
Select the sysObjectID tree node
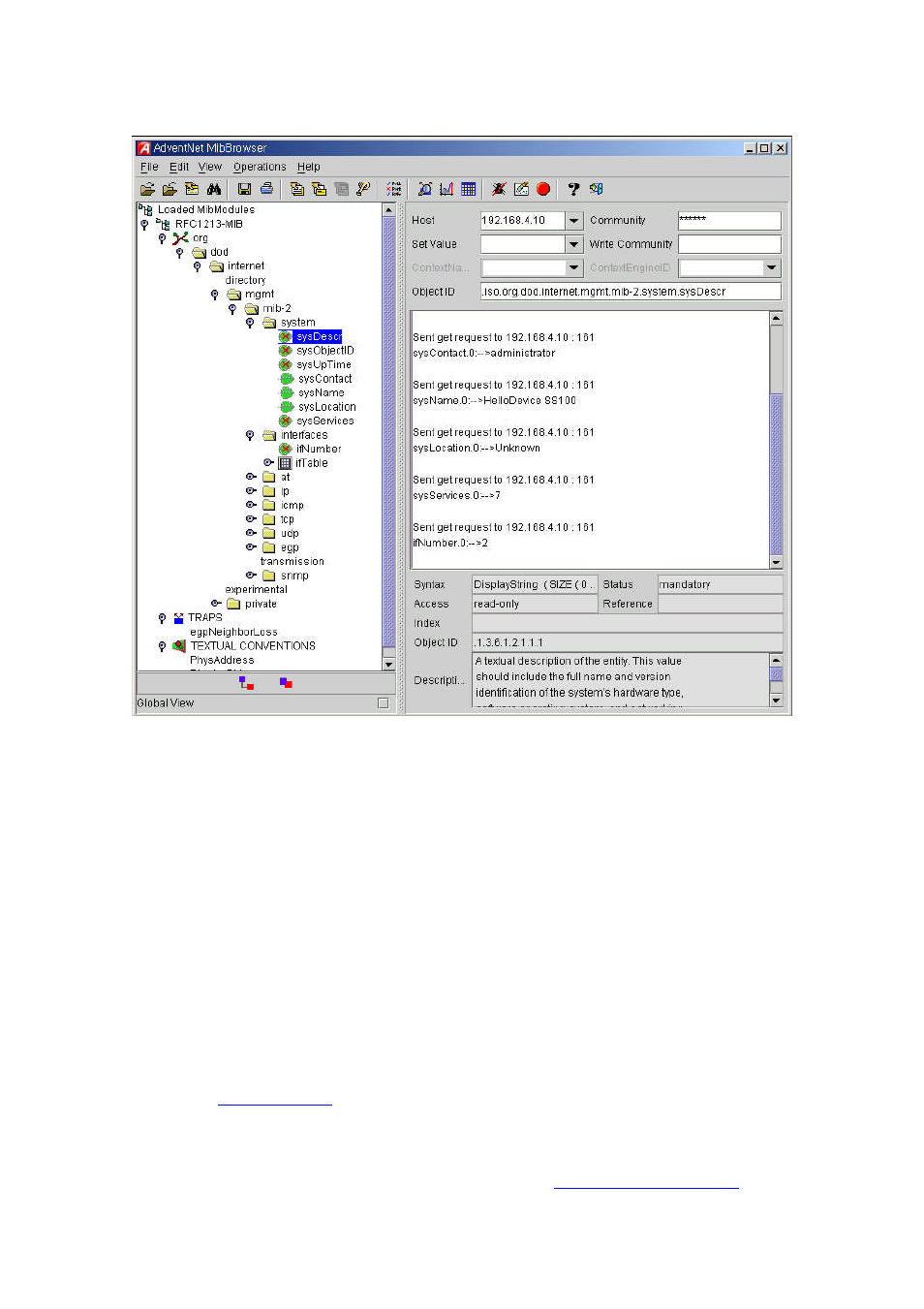point(325,351)
